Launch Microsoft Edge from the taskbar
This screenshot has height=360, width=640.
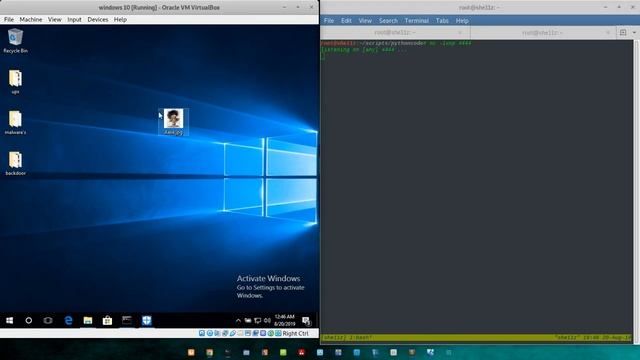[68, 320]
